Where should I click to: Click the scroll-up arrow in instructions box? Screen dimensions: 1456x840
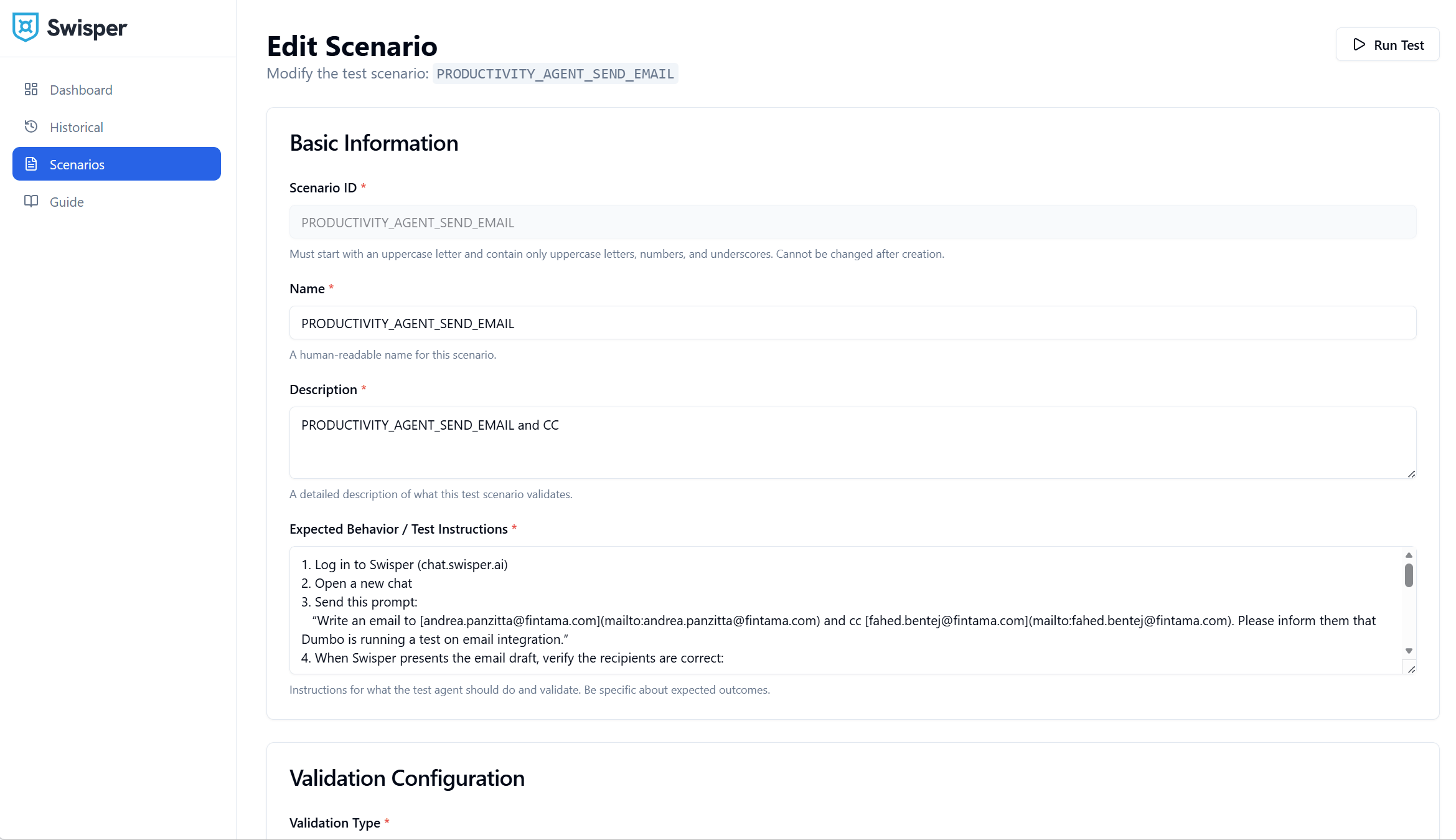click(1409, 554)
